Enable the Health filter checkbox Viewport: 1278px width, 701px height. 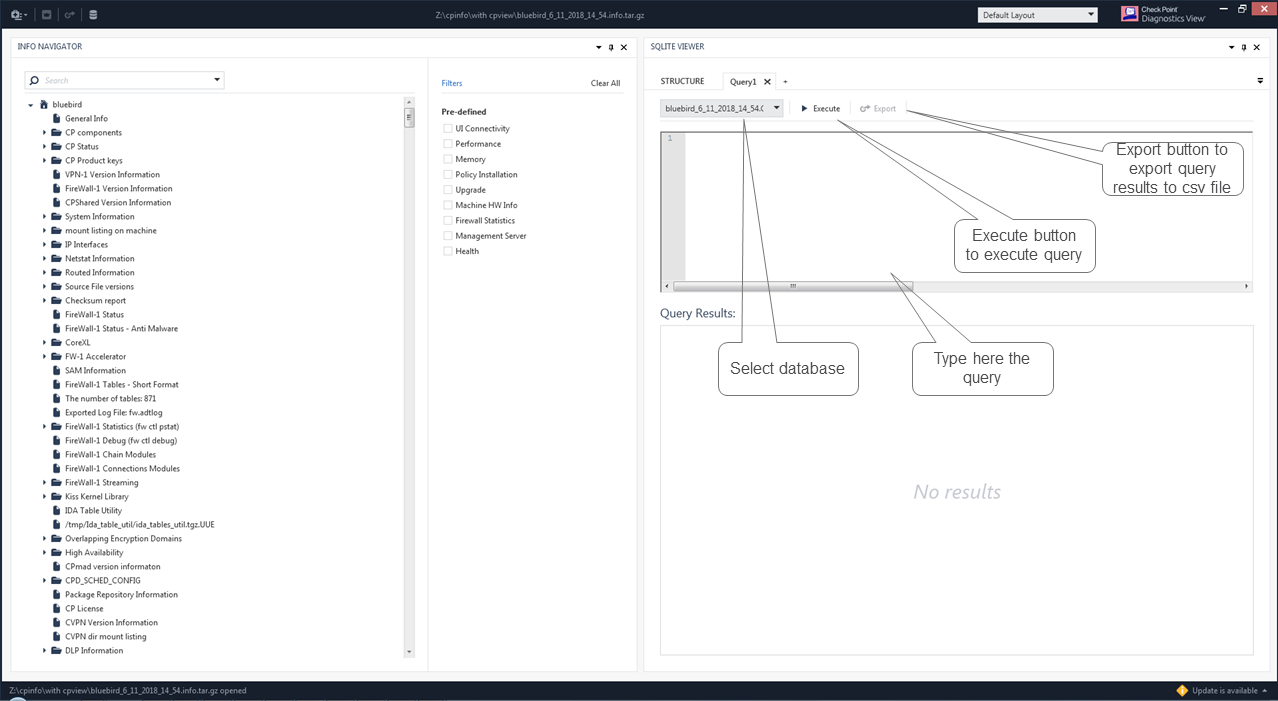point(448,251)
